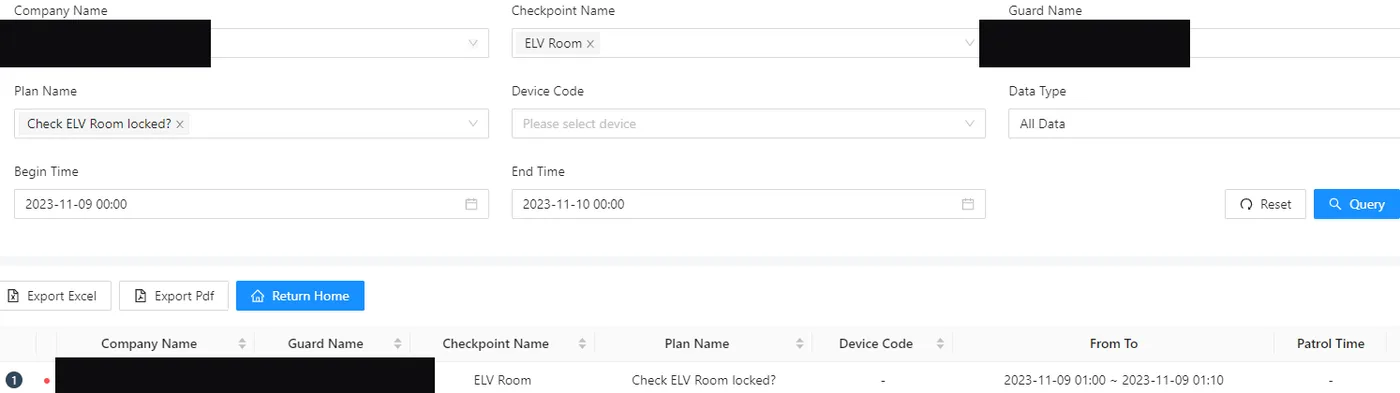1400x393 pixels.
Task: Open the Device Code select dropdown
Action: (x=748, y=124)
